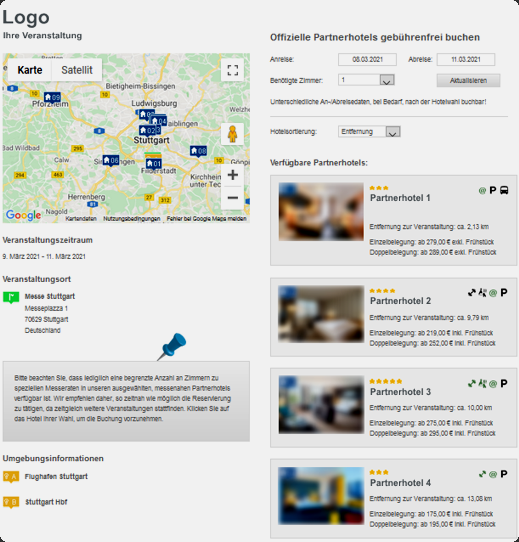Zoom in the map with plus button
This screenshot has height=542, width=519.
[233, 175]
